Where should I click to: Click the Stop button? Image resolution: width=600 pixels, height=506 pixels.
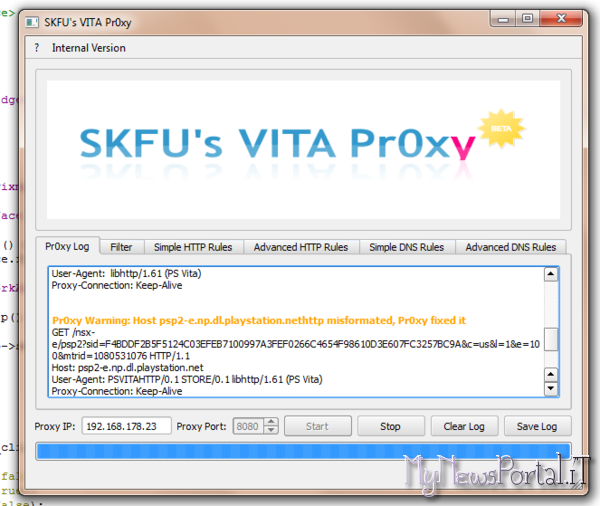[391, 426]
